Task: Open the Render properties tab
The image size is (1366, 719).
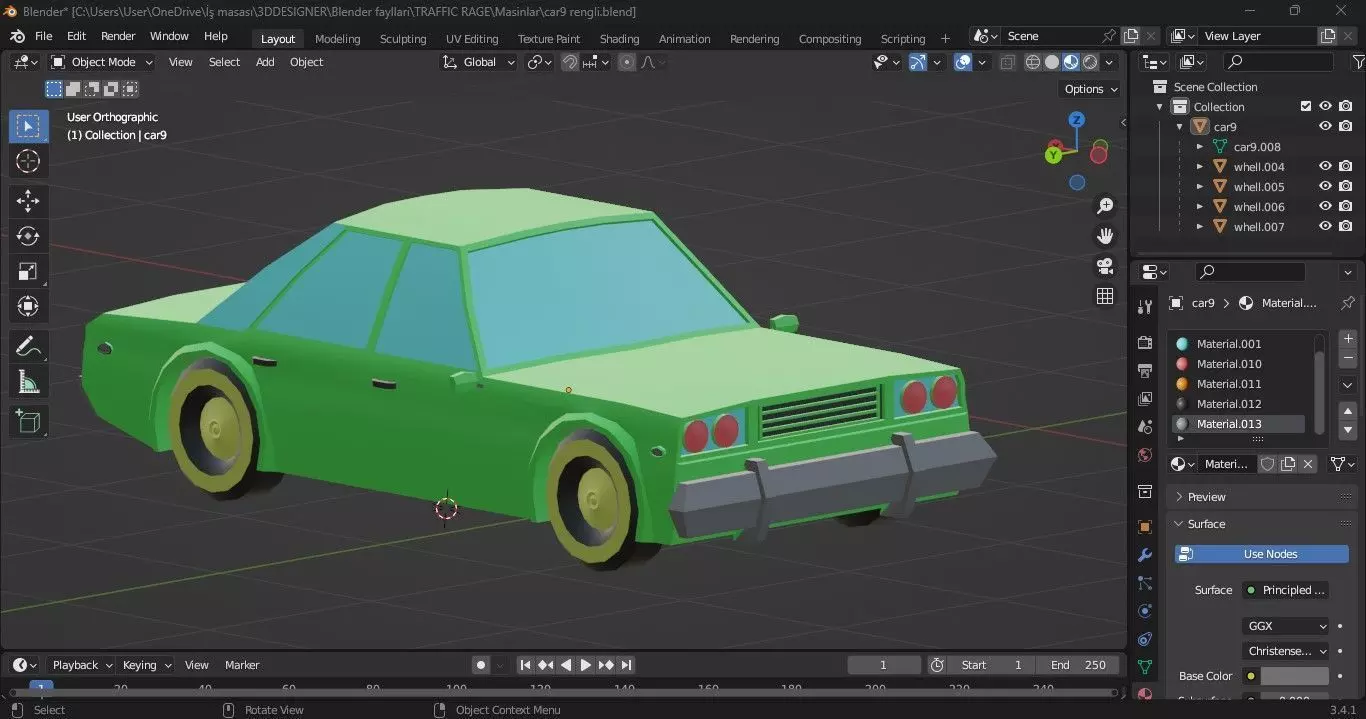Action: 1145,343
